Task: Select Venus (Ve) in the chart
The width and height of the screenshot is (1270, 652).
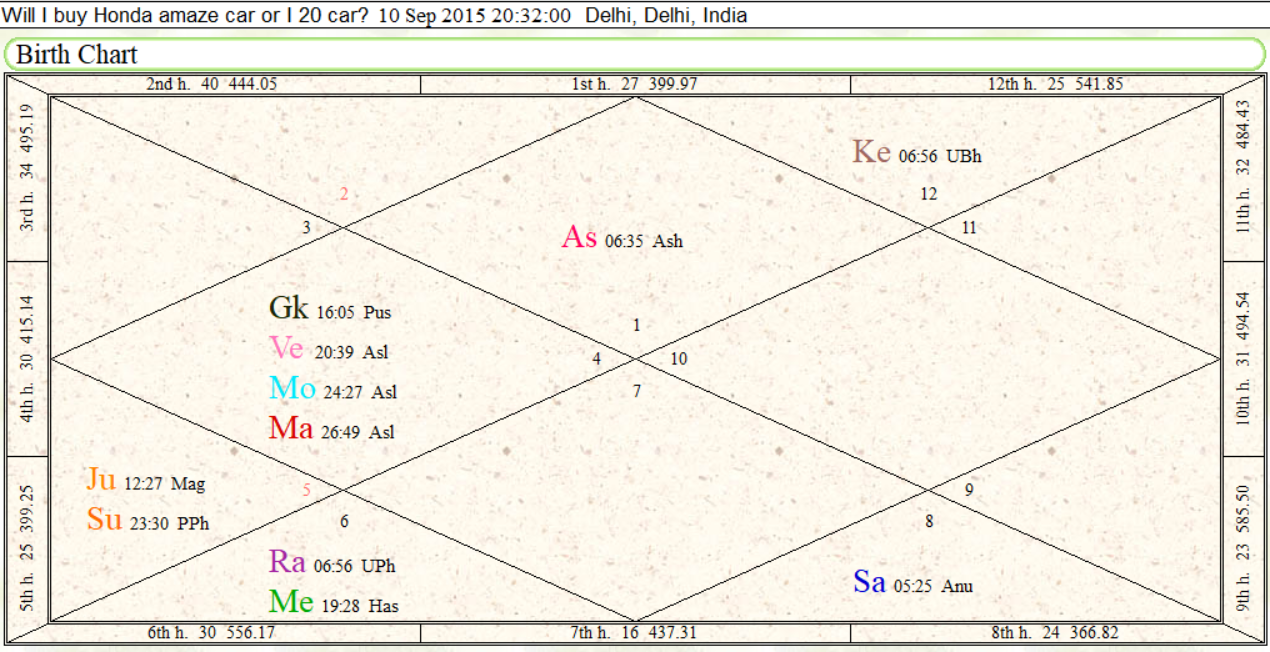Action: [x=286, y=348]
